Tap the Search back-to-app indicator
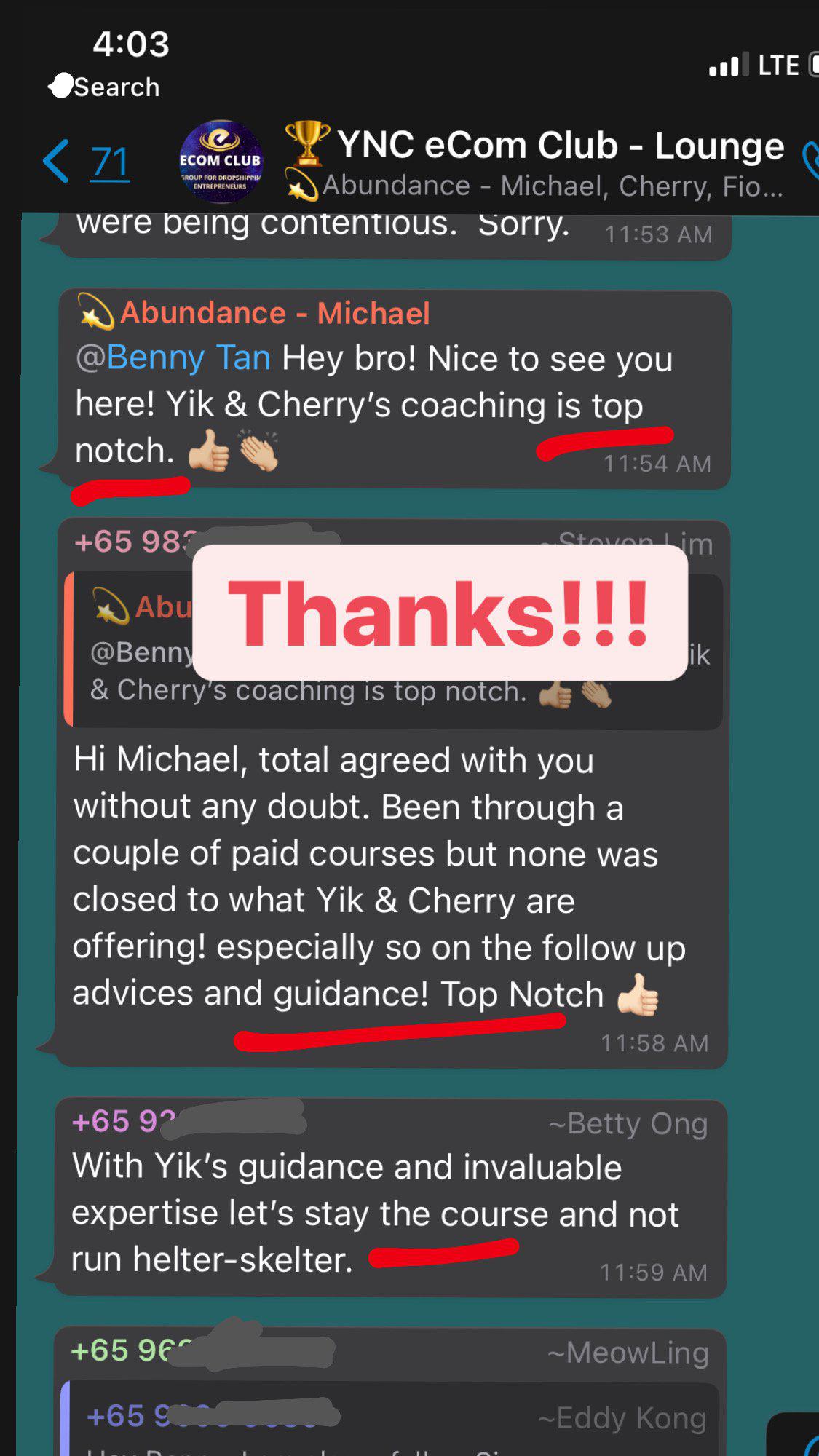The height and width of the screenshot is (1456, 819). tap(104, 87)
